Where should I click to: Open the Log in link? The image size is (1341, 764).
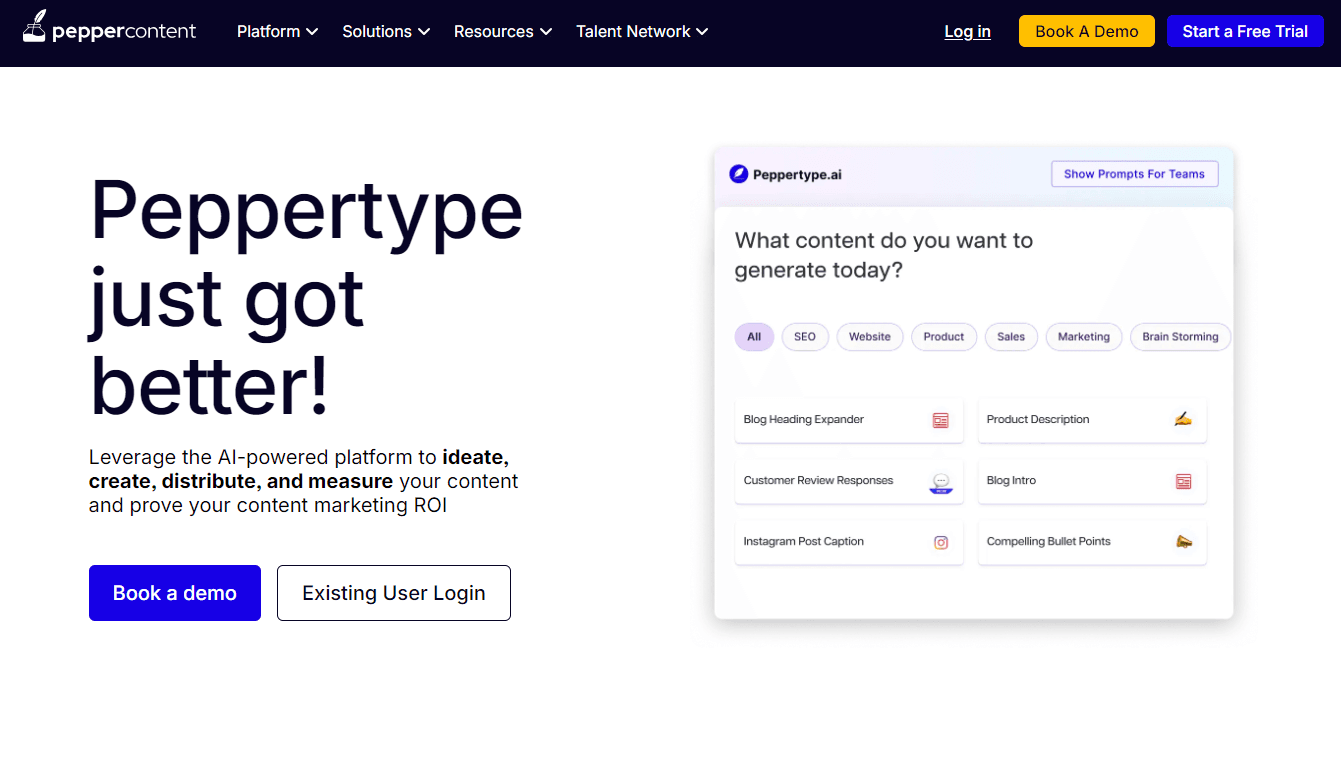point(967,31)
